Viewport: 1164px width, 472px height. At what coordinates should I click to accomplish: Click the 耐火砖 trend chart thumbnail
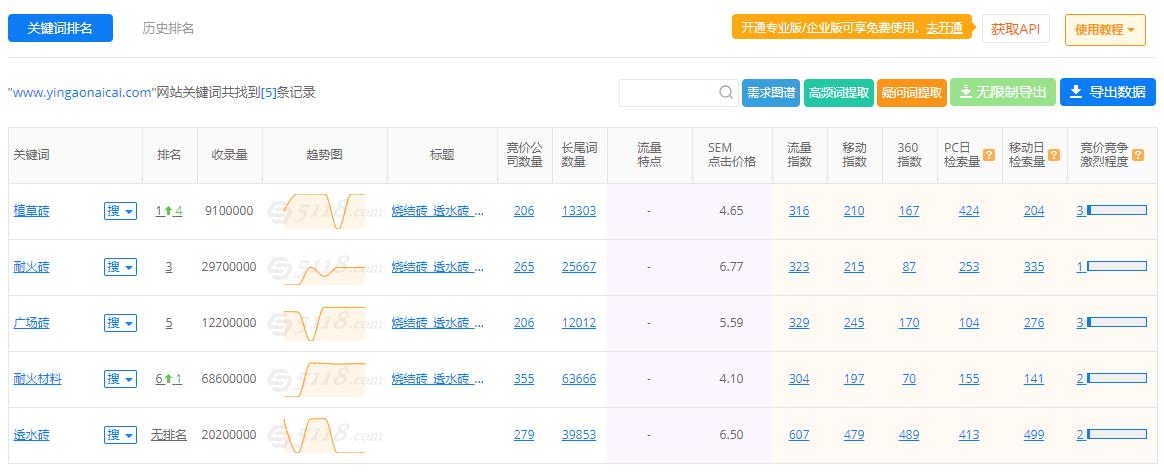pos(324,267)
